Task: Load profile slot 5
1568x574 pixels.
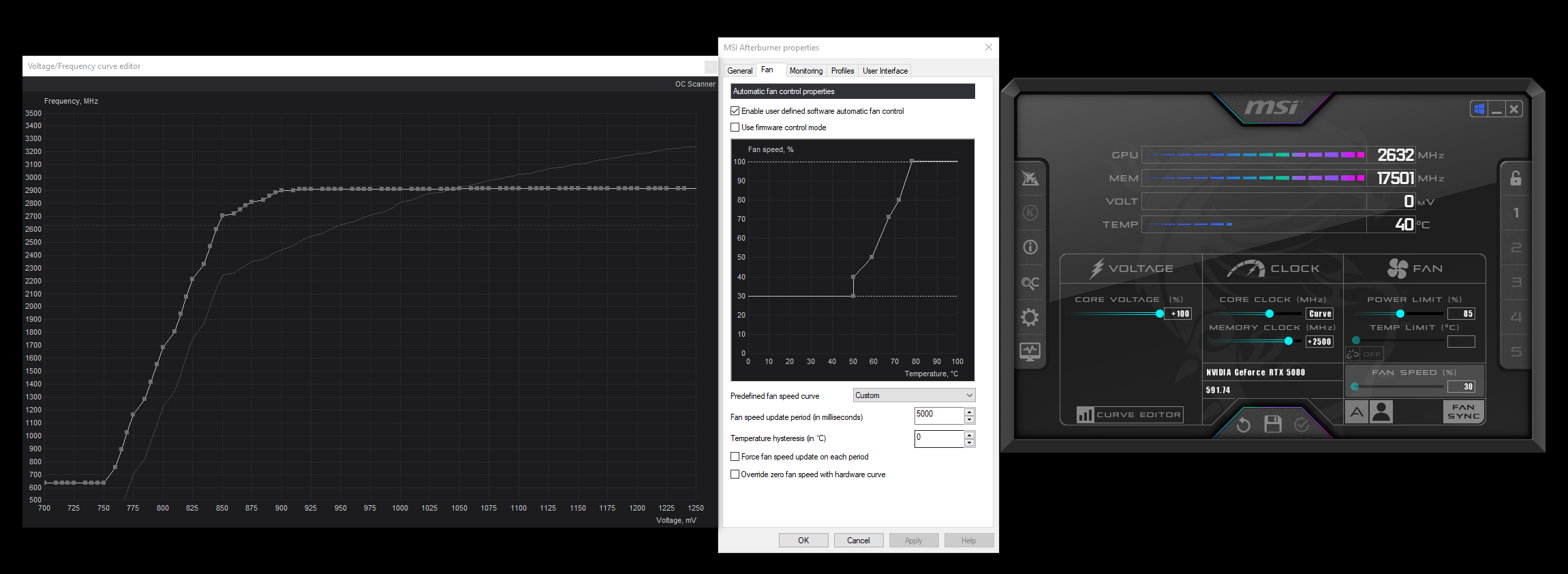Action: point(1516,352)
